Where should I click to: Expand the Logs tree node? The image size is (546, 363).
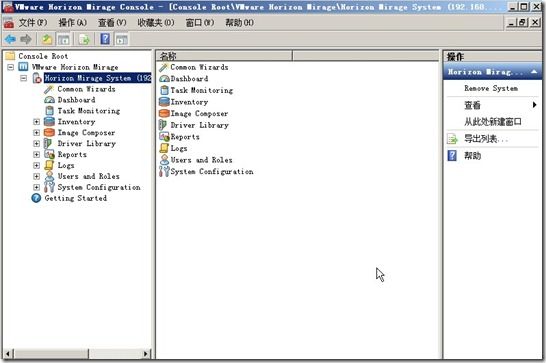tap(37, 165)
